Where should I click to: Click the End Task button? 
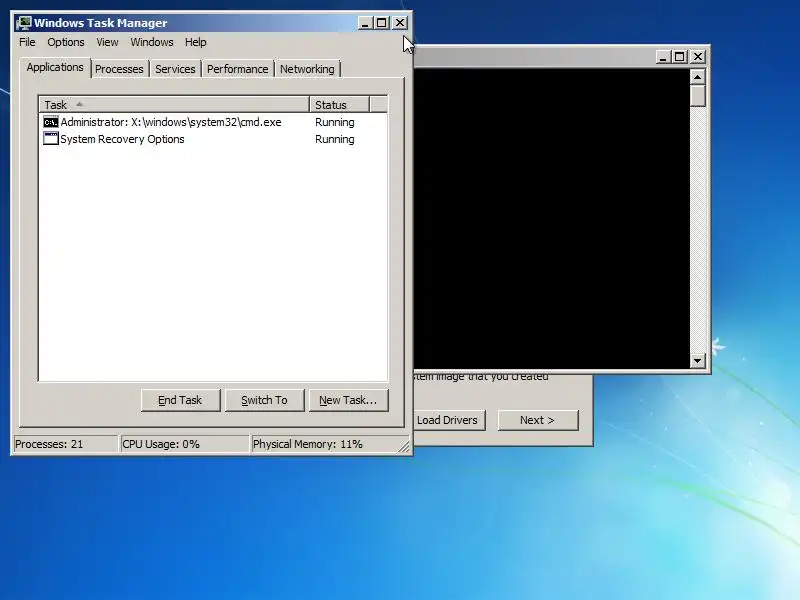click(x=180, y=400)
